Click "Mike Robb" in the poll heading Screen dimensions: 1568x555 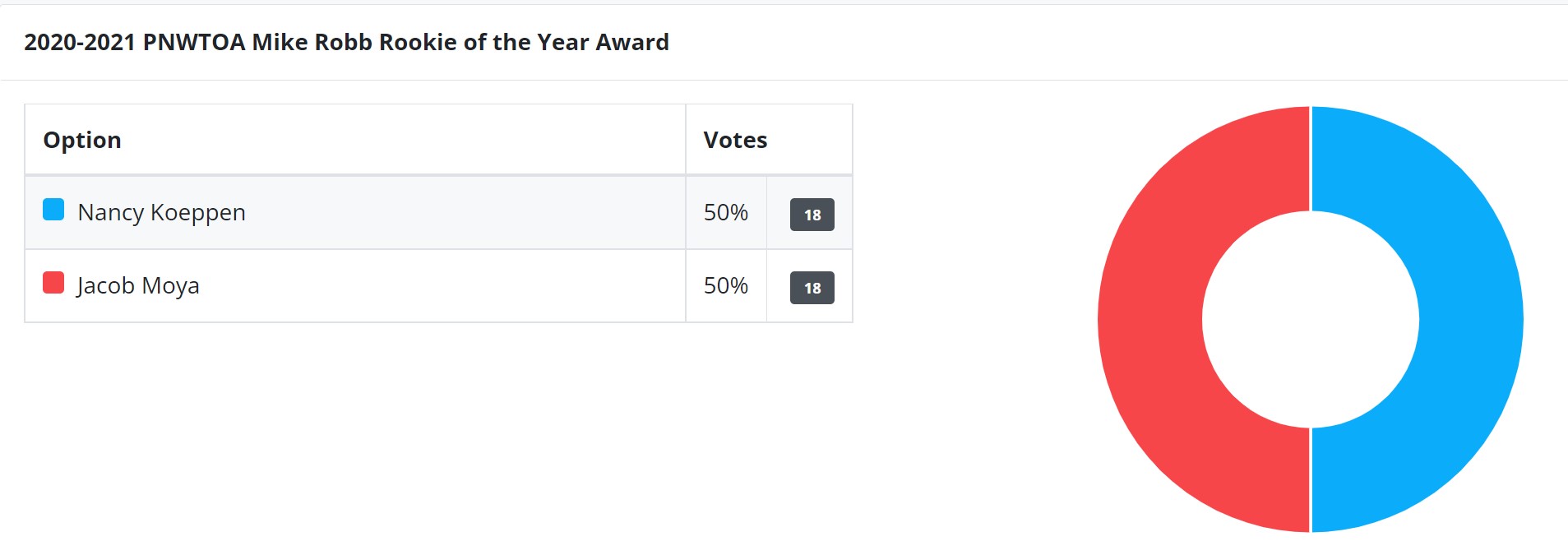(x=312, y=42)
